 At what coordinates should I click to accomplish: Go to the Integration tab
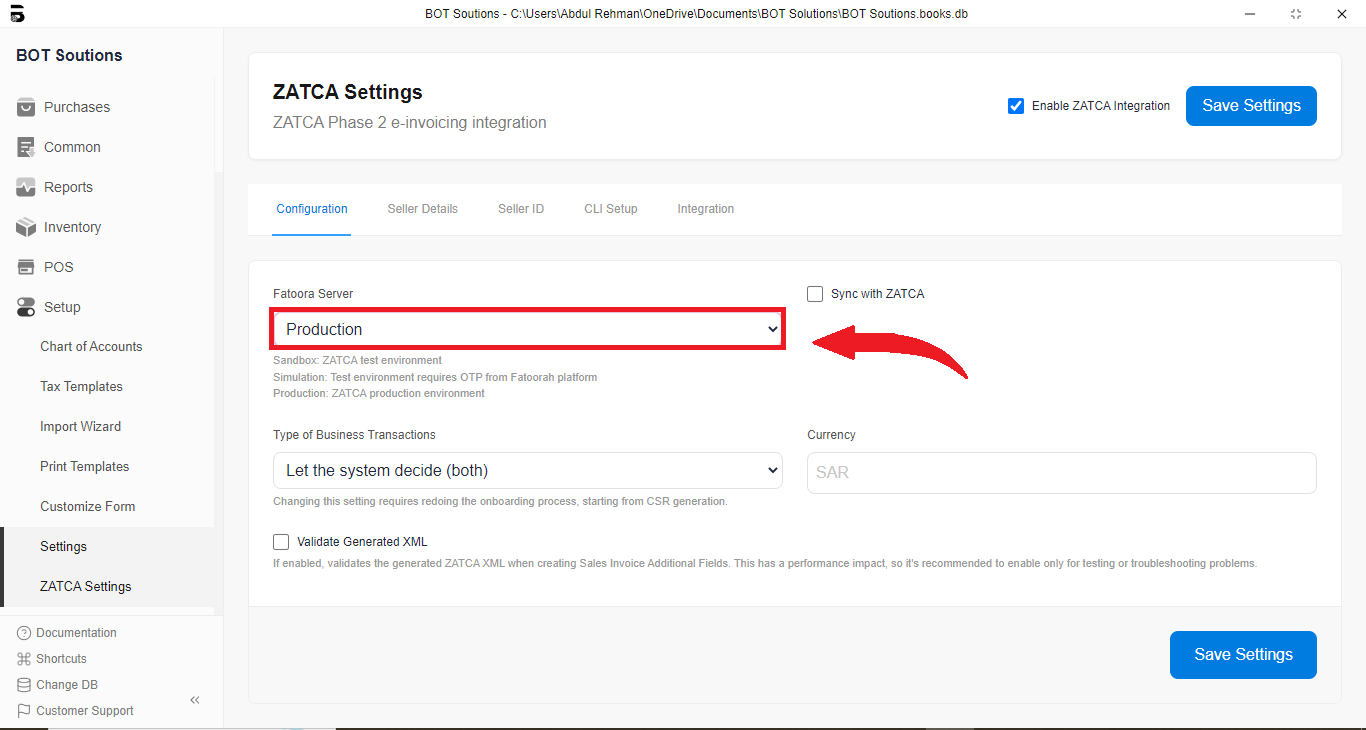705,209
